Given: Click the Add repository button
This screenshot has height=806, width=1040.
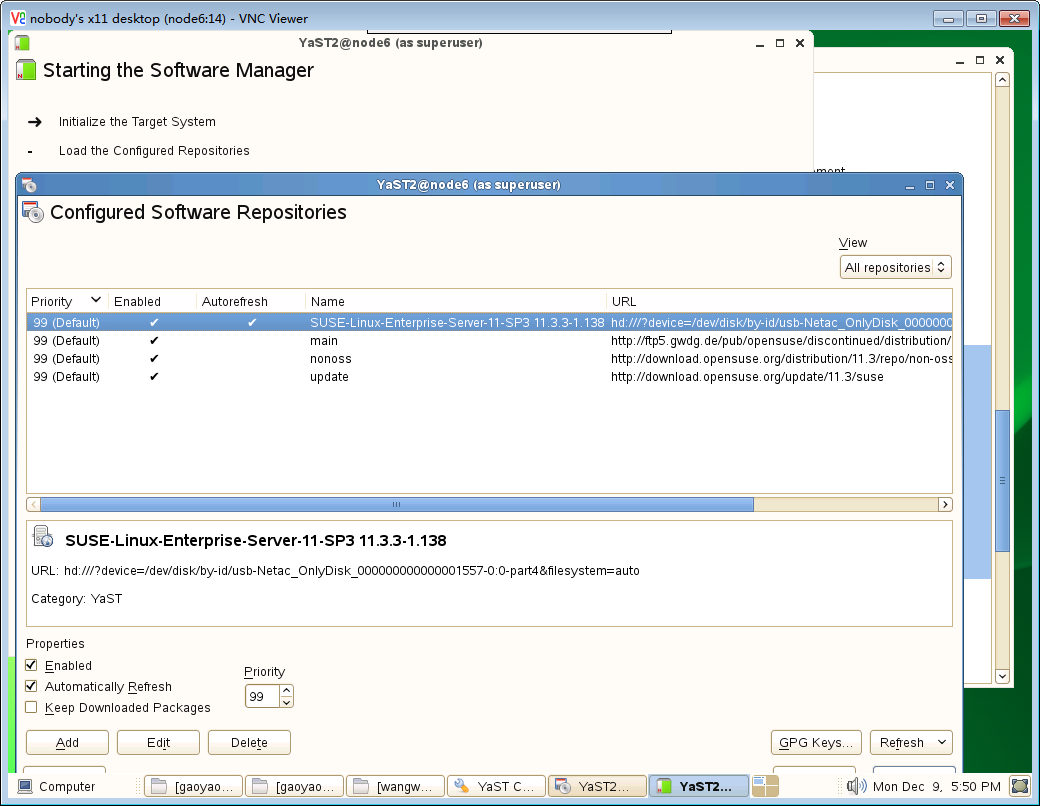Looking at the screenshot, I should click(x=67, y=742).
